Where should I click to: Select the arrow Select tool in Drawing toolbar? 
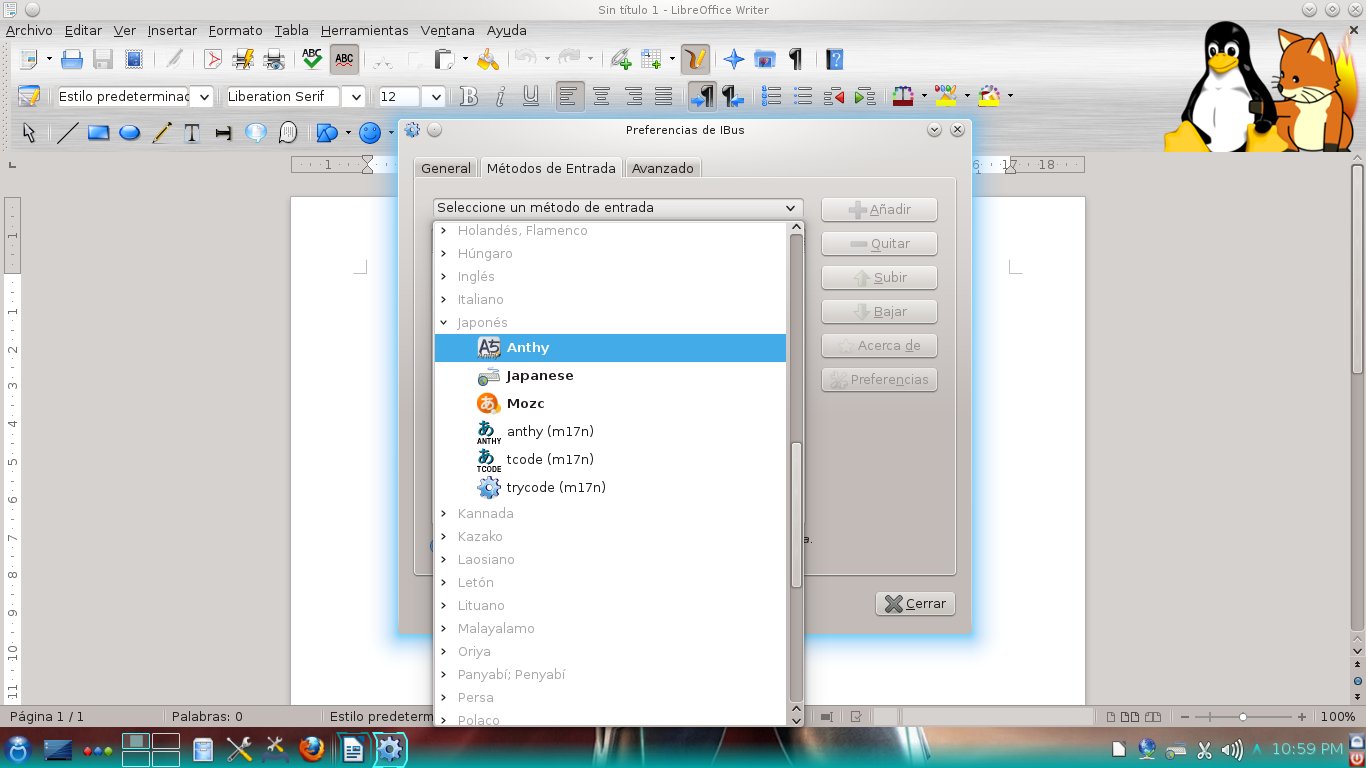click(x=28, y=132)
